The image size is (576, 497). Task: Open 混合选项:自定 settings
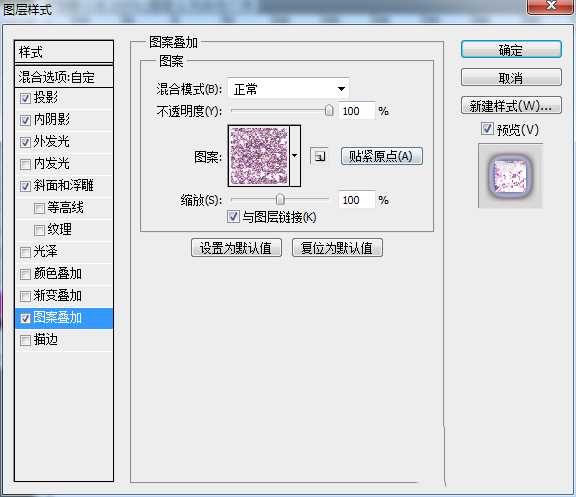pos(64,77)
